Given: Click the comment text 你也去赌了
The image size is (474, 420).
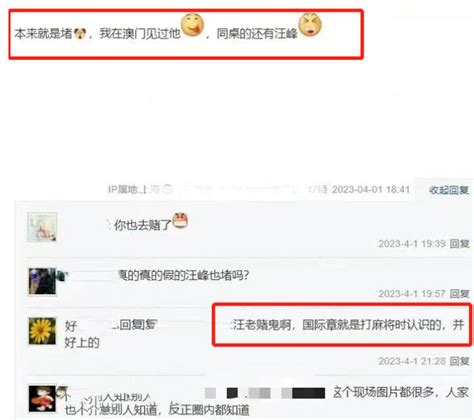Looking at the screenshot, I should point(143,225).
